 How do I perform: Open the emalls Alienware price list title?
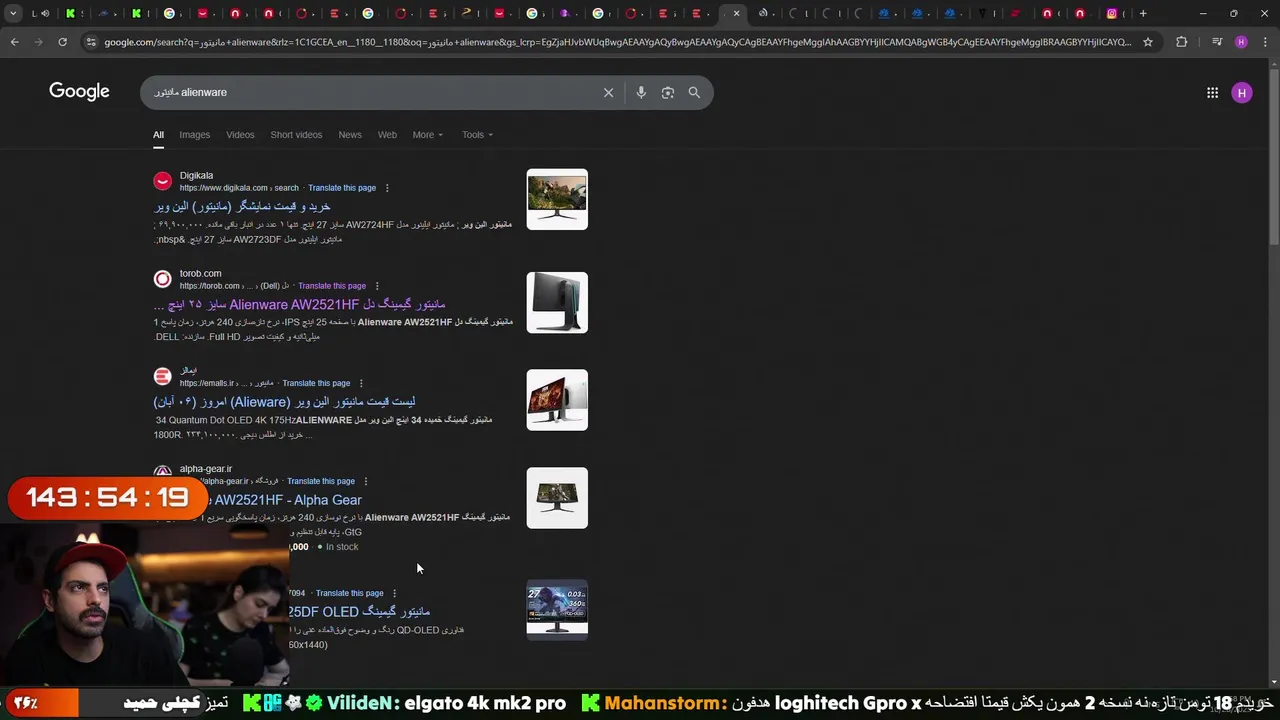tap(284, 402)
